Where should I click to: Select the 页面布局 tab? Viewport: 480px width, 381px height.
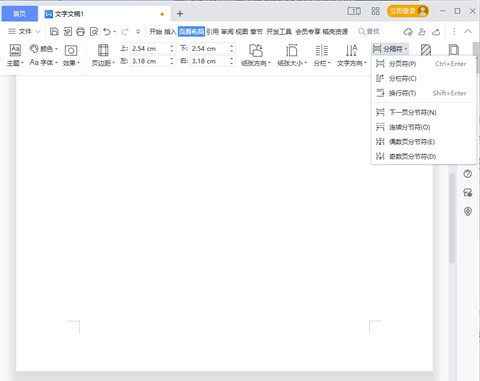pos(191,32)
